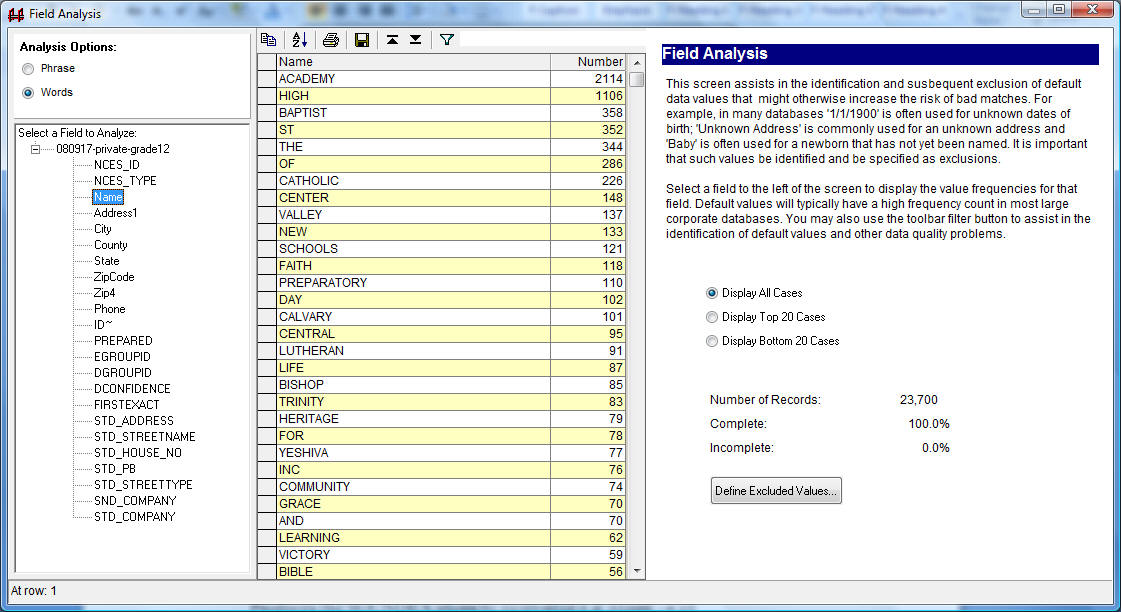Save results with the floppy disk icon
This screenshot has height=612, width=1121.
click(362, 40)
